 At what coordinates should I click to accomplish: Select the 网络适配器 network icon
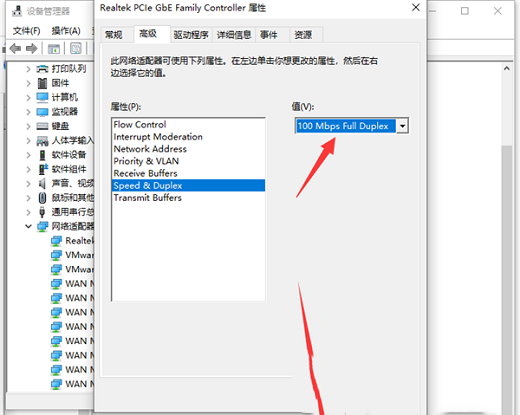point(42,226)
